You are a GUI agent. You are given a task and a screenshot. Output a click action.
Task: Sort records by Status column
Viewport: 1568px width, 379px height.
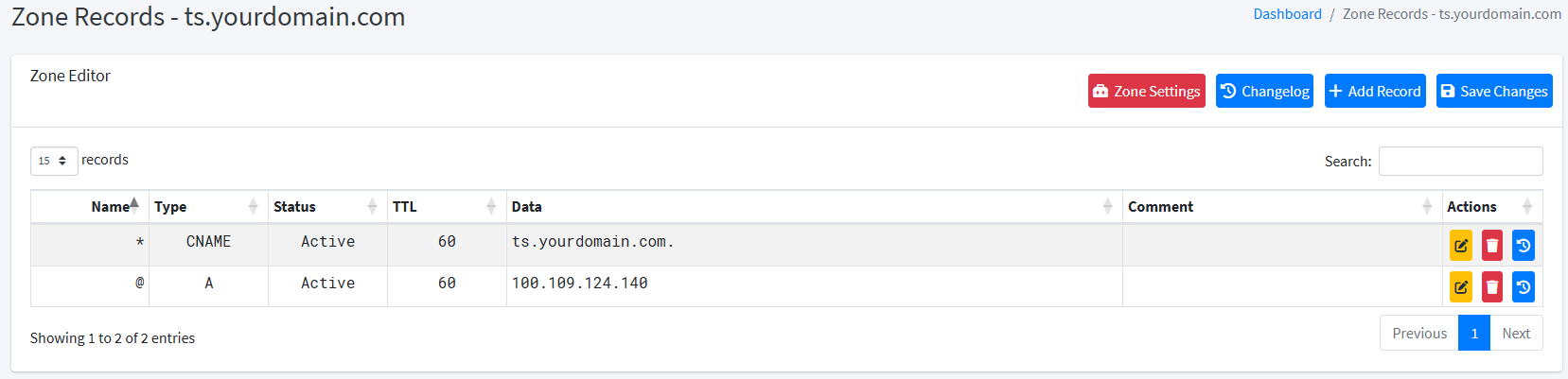point(327,207)
